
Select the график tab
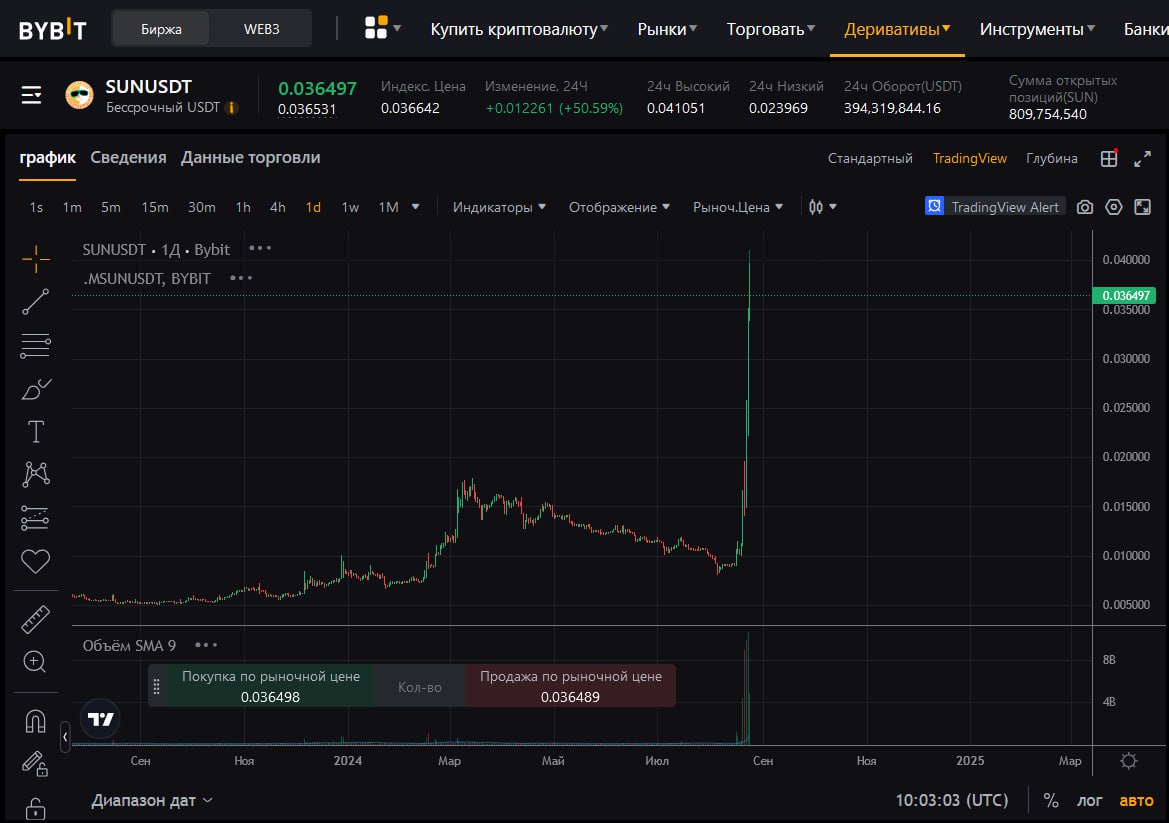(x=48, y=157)
